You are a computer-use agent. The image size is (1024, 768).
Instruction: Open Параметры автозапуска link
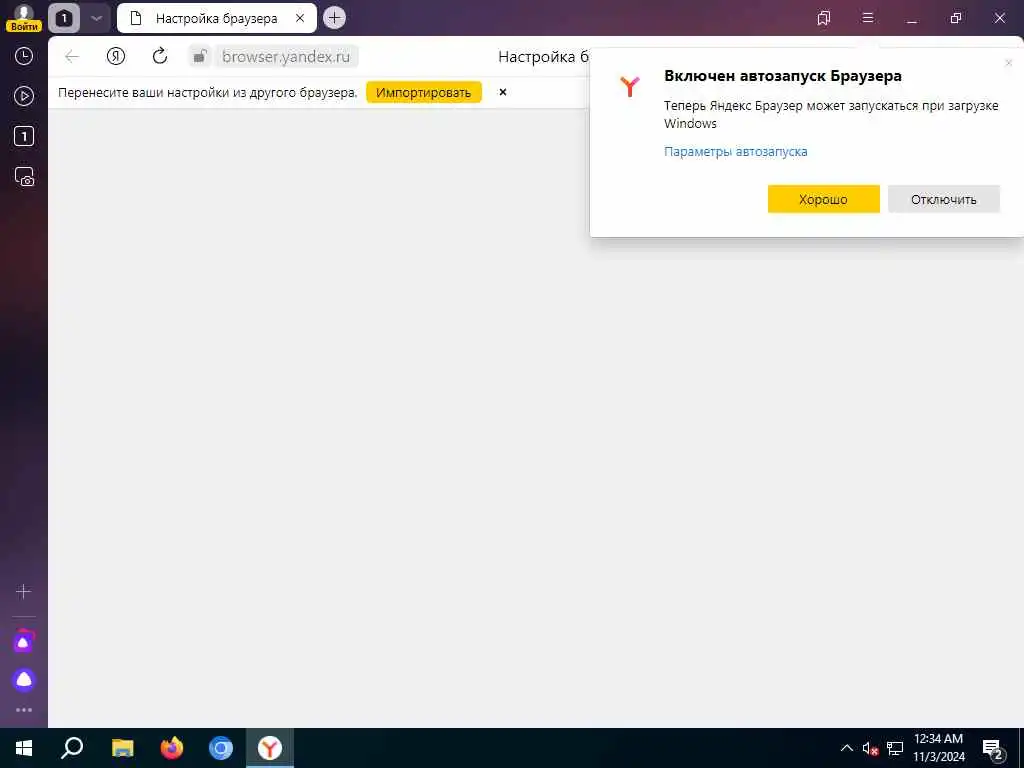735,152
